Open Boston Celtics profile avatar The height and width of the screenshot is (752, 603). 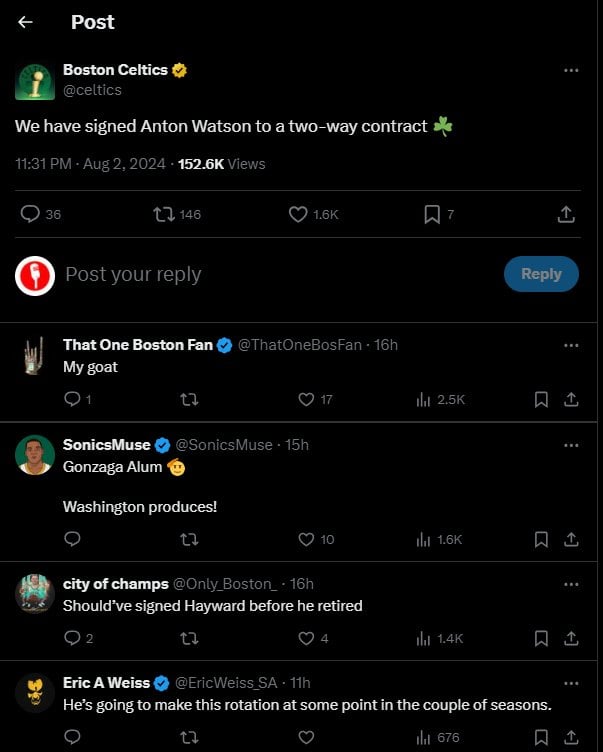35,80
